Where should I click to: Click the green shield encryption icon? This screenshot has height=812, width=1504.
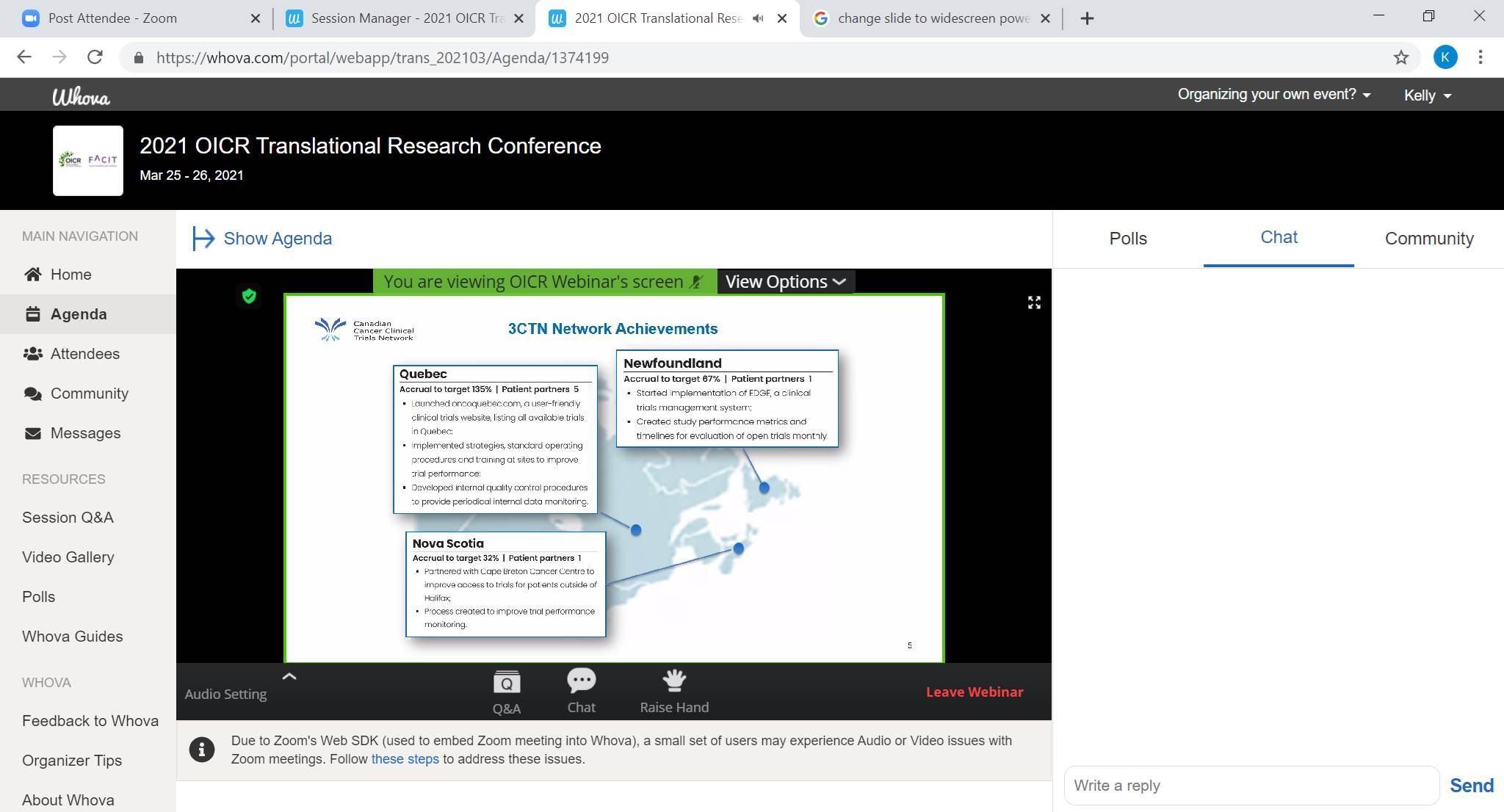(249, 296)
